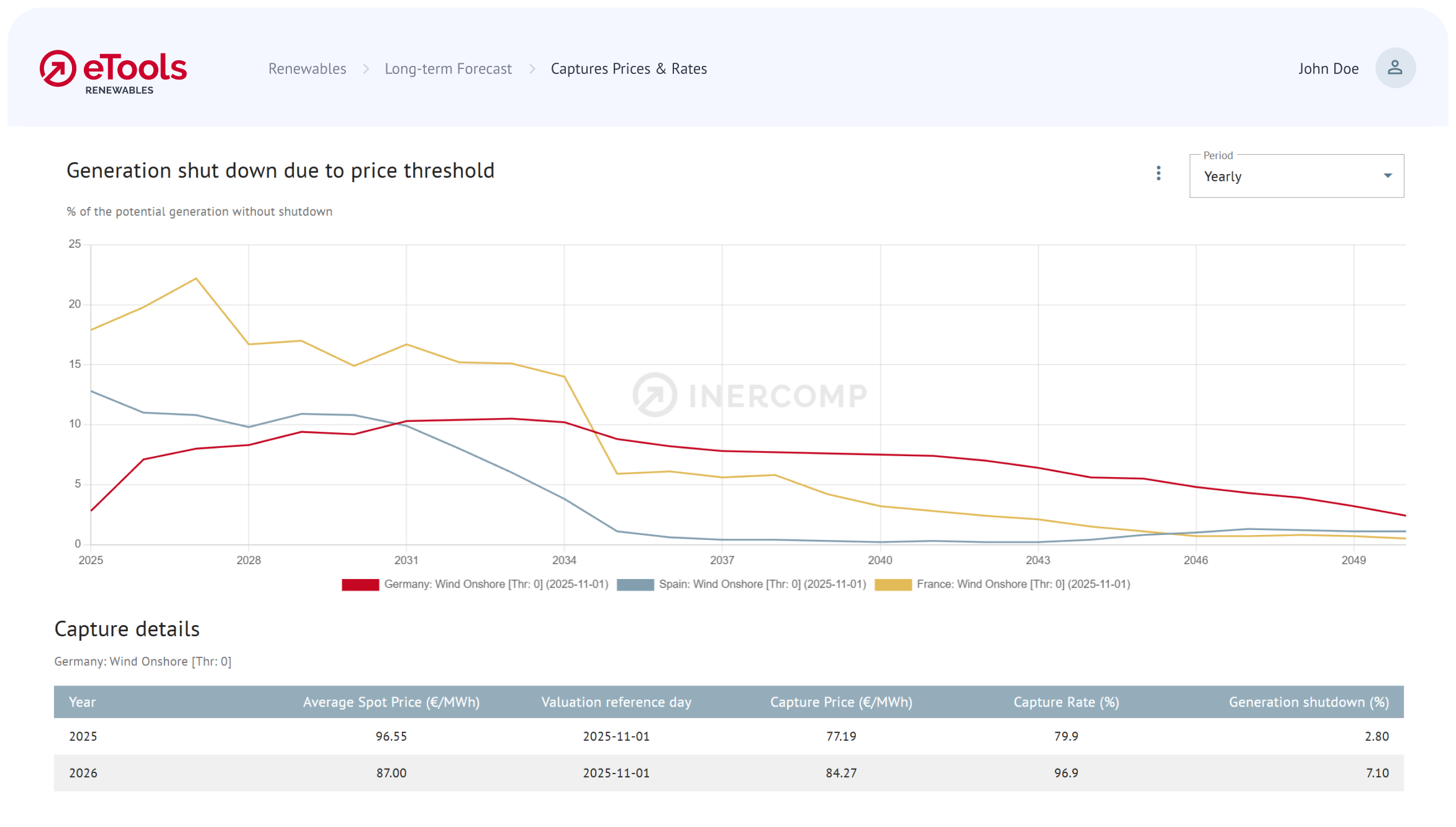Navigate to the Renewables breadcrumb

pyautogui.click(x=307, y=69)
